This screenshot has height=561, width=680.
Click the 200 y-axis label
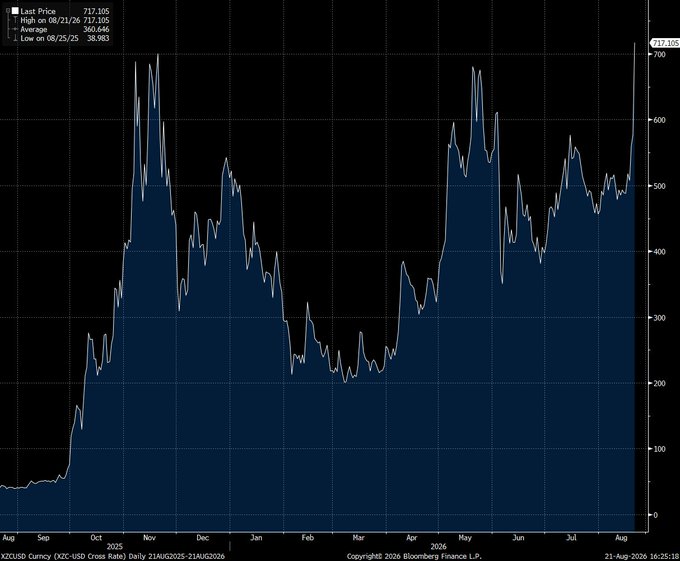[x=659, y=383]
